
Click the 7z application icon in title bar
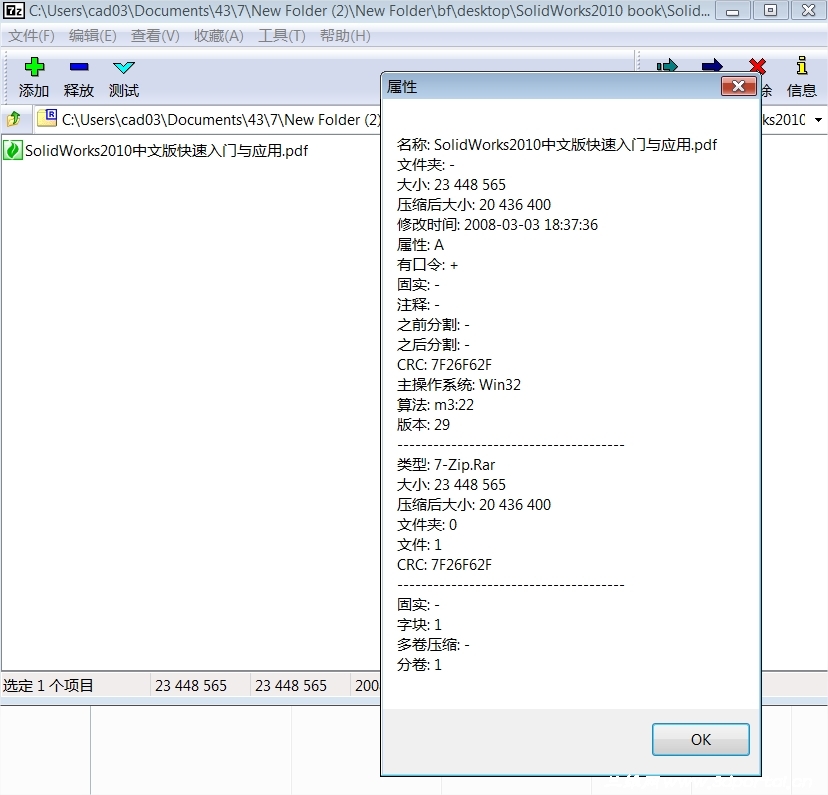(x=14, y=10)
